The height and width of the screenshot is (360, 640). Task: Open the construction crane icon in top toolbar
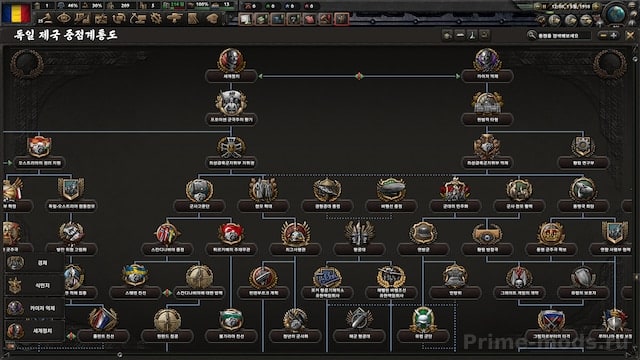(137, 18)
